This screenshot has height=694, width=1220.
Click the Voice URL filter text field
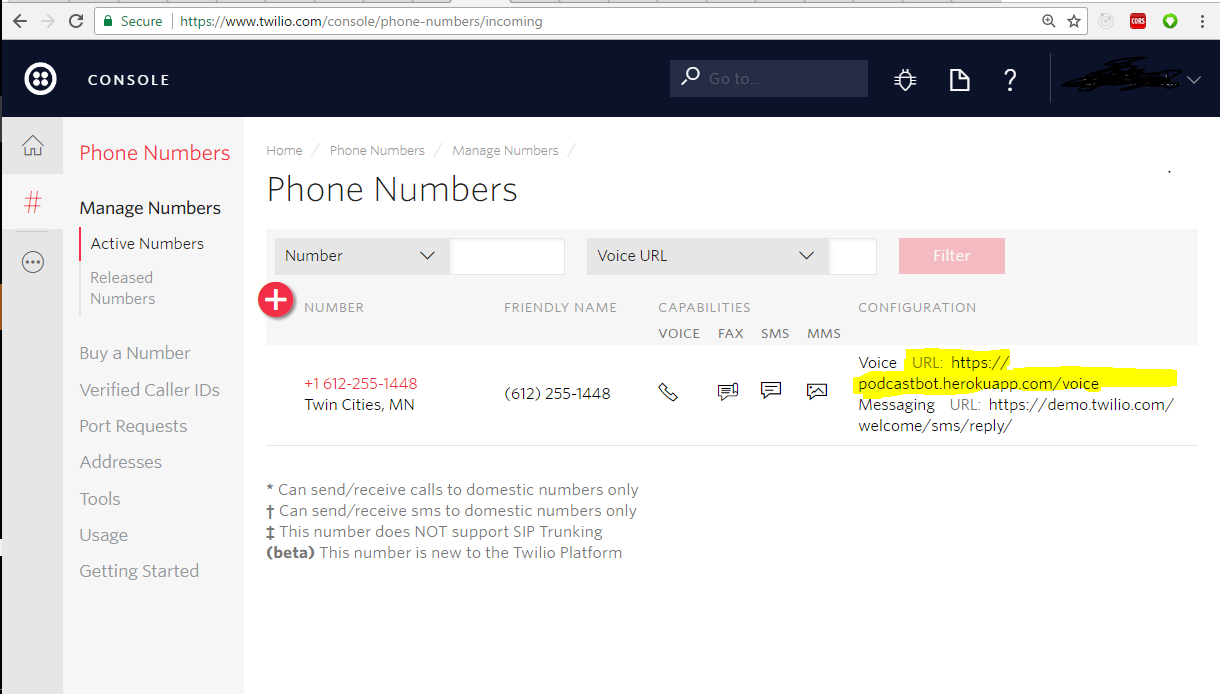pos(852,256)
